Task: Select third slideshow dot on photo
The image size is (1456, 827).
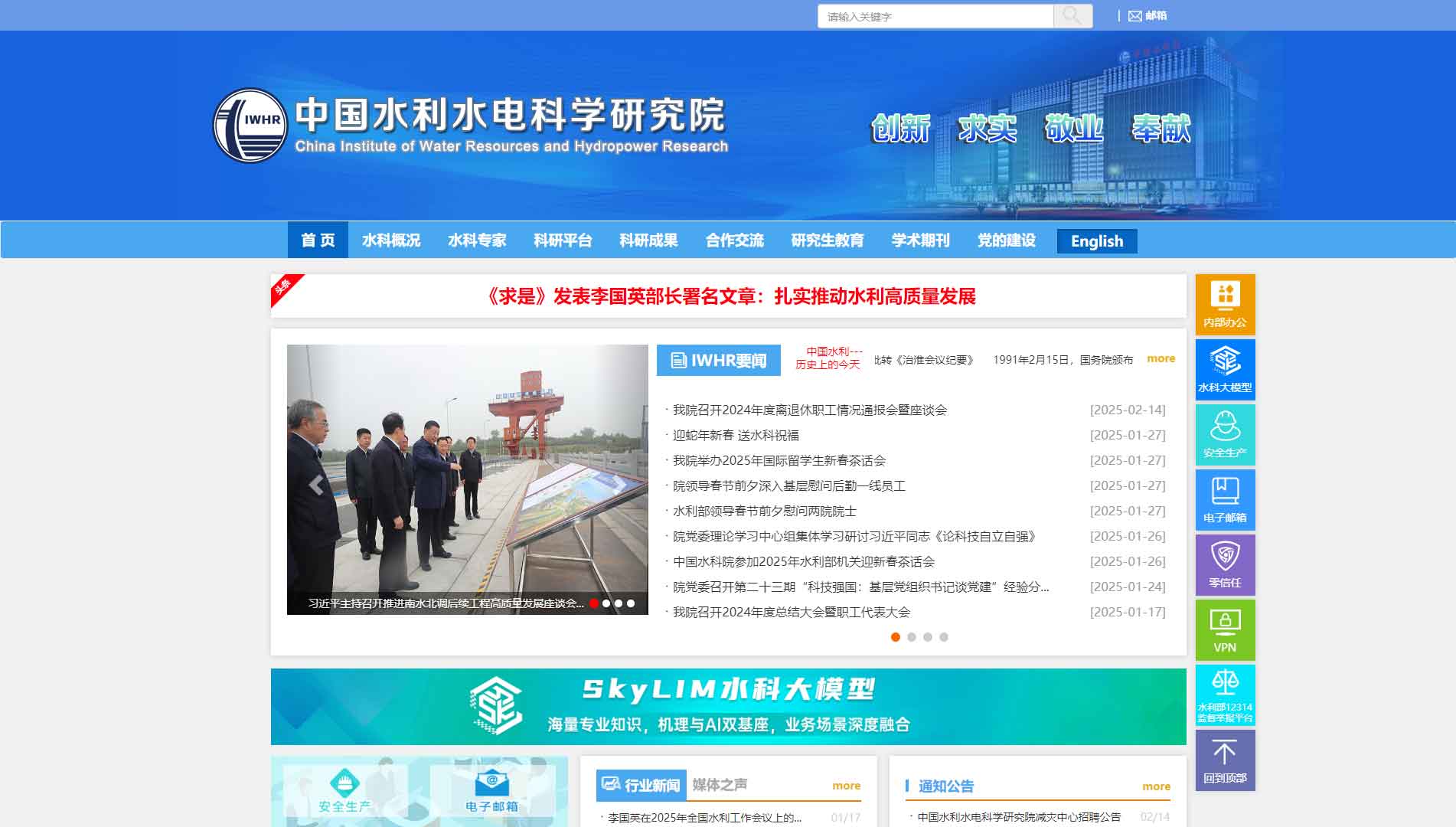Action: pyautogui.click(x=619, y=603)
